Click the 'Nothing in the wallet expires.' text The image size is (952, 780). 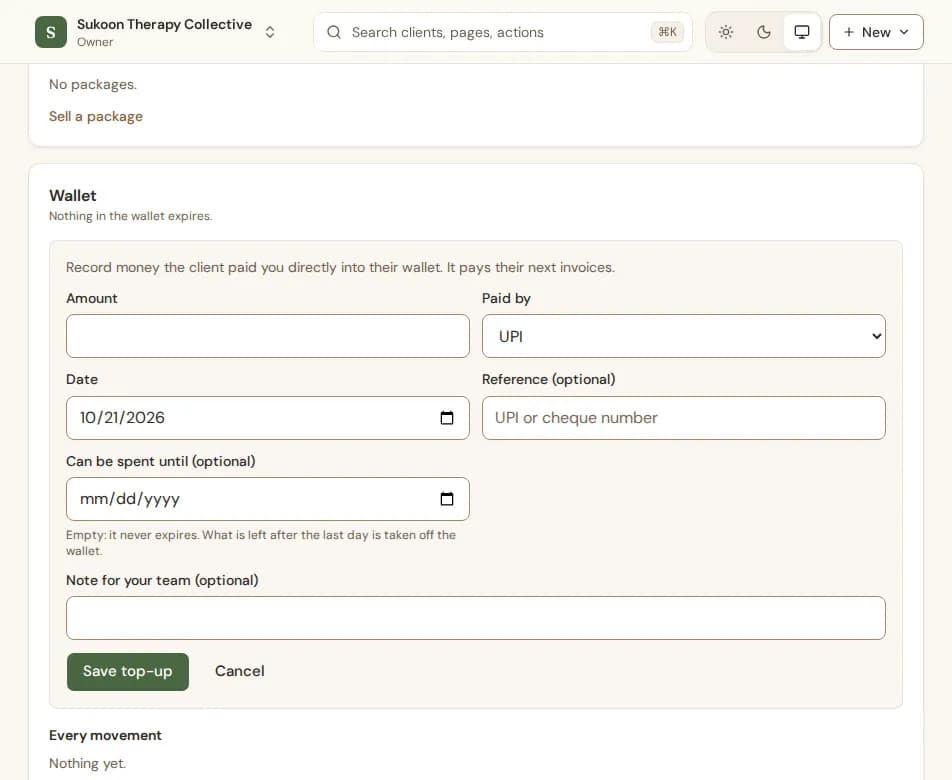point(131,216)
